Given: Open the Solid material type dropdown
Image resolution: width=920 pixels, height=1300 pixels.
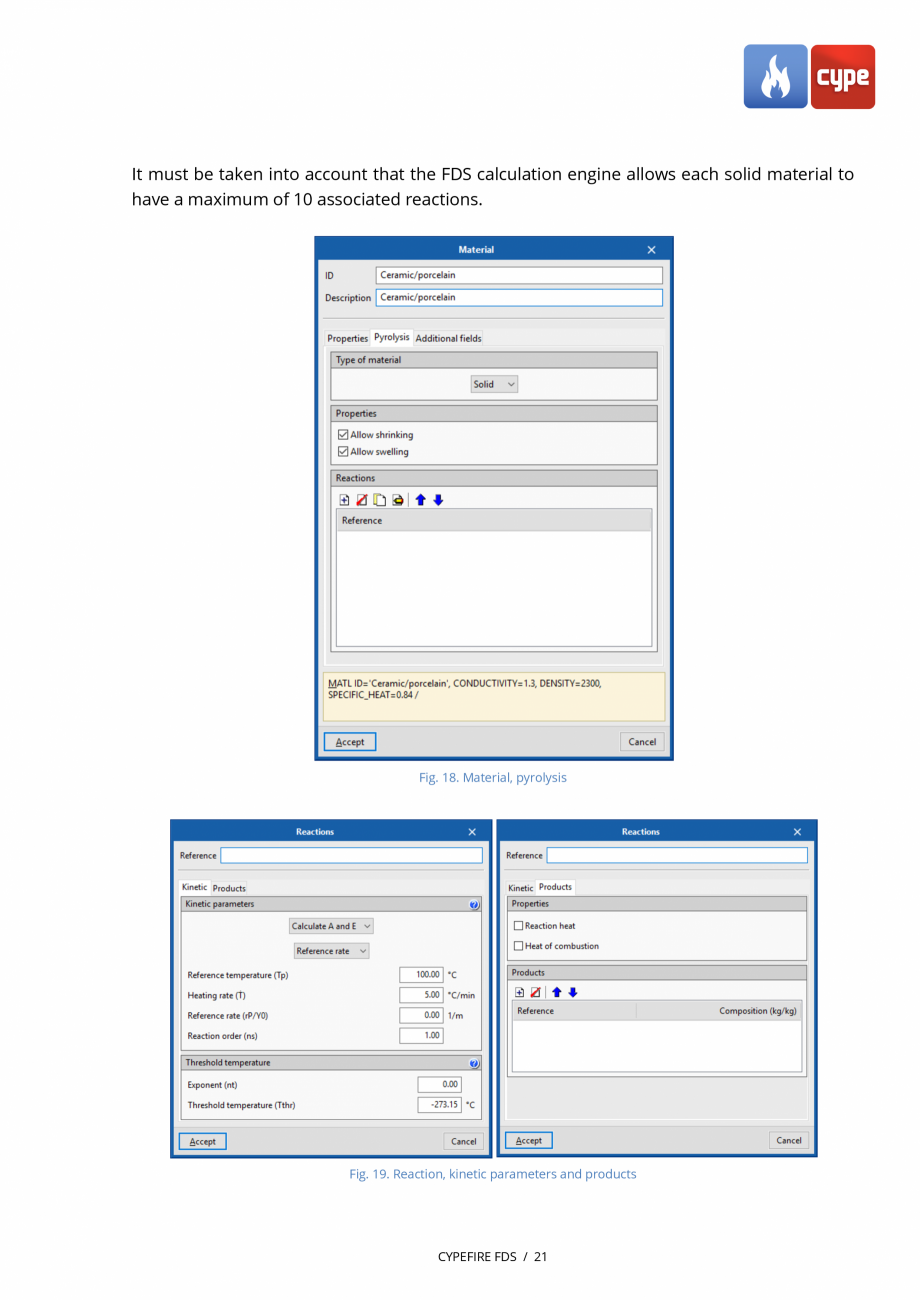Looking at the screenshot, I should (493, 383).
